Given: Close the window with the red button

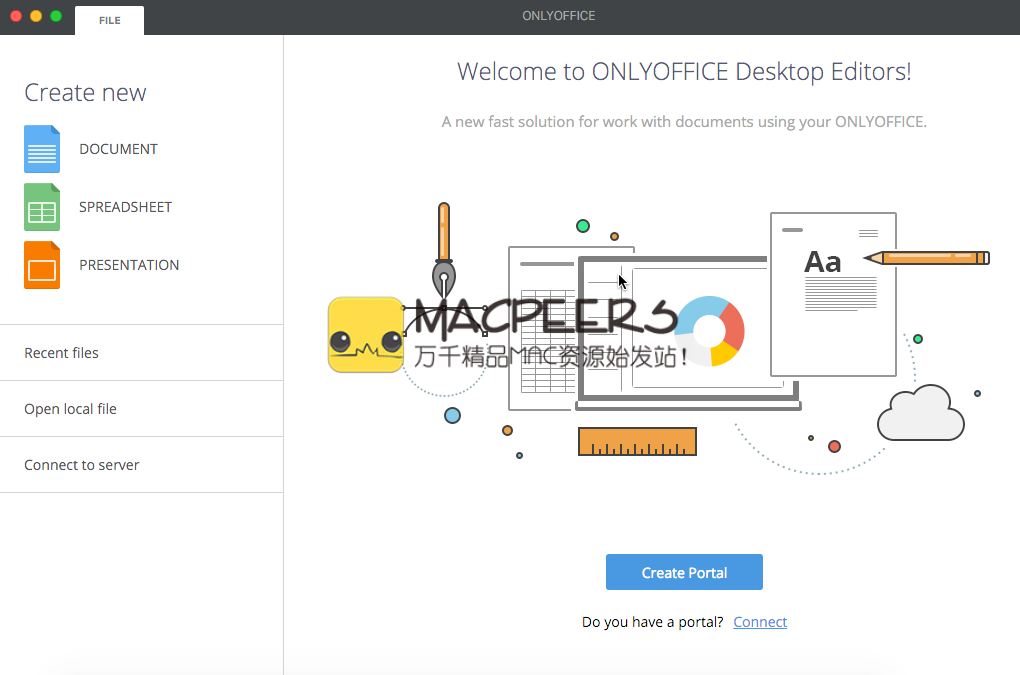Looking at the screenshot, I should pyautogui.click(x=16, y=16).
